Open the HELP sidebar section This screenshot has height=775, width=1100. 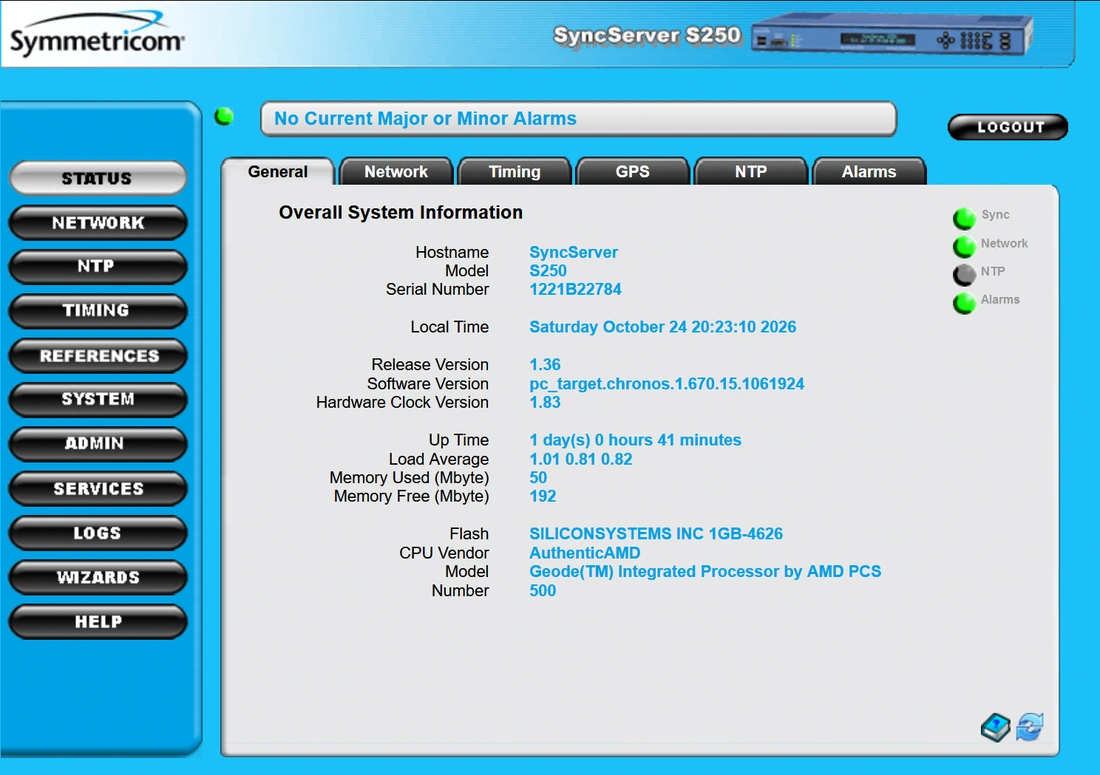(98, 621)
